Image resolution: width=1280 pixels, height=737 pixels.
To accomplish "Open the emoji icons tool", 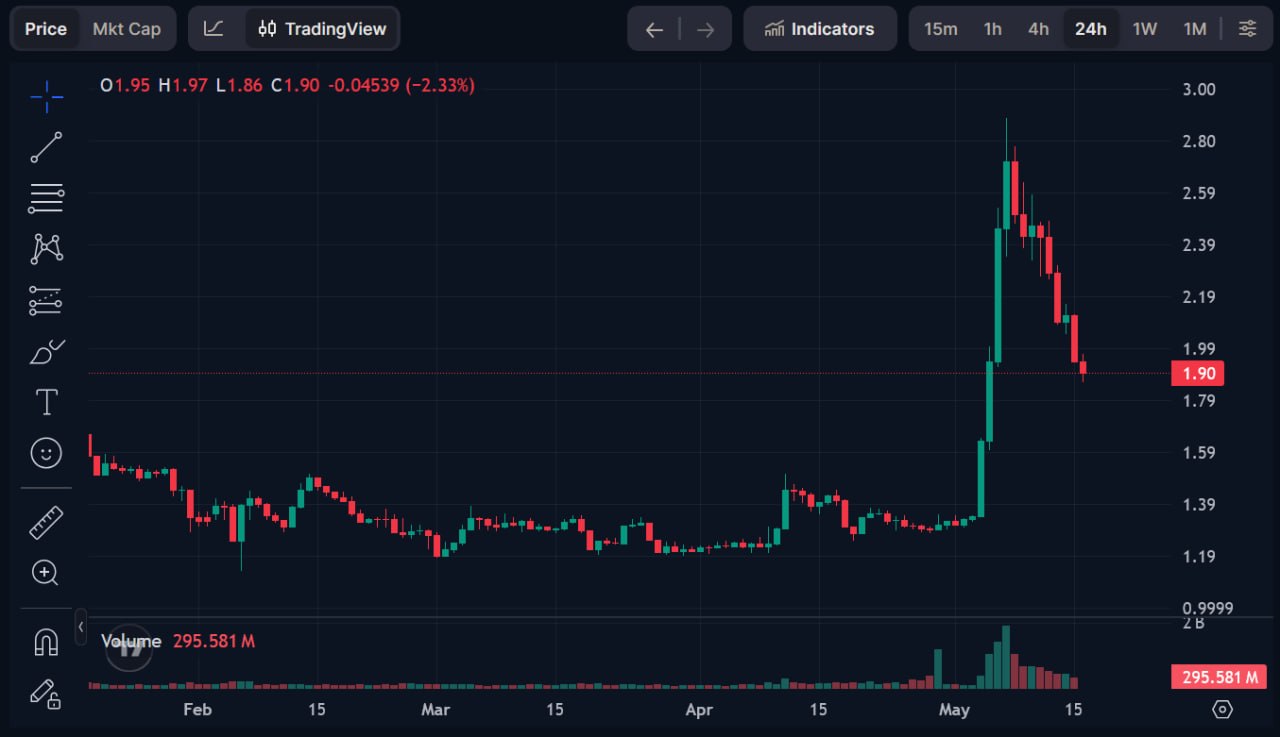I will click(x=46, y=453).
